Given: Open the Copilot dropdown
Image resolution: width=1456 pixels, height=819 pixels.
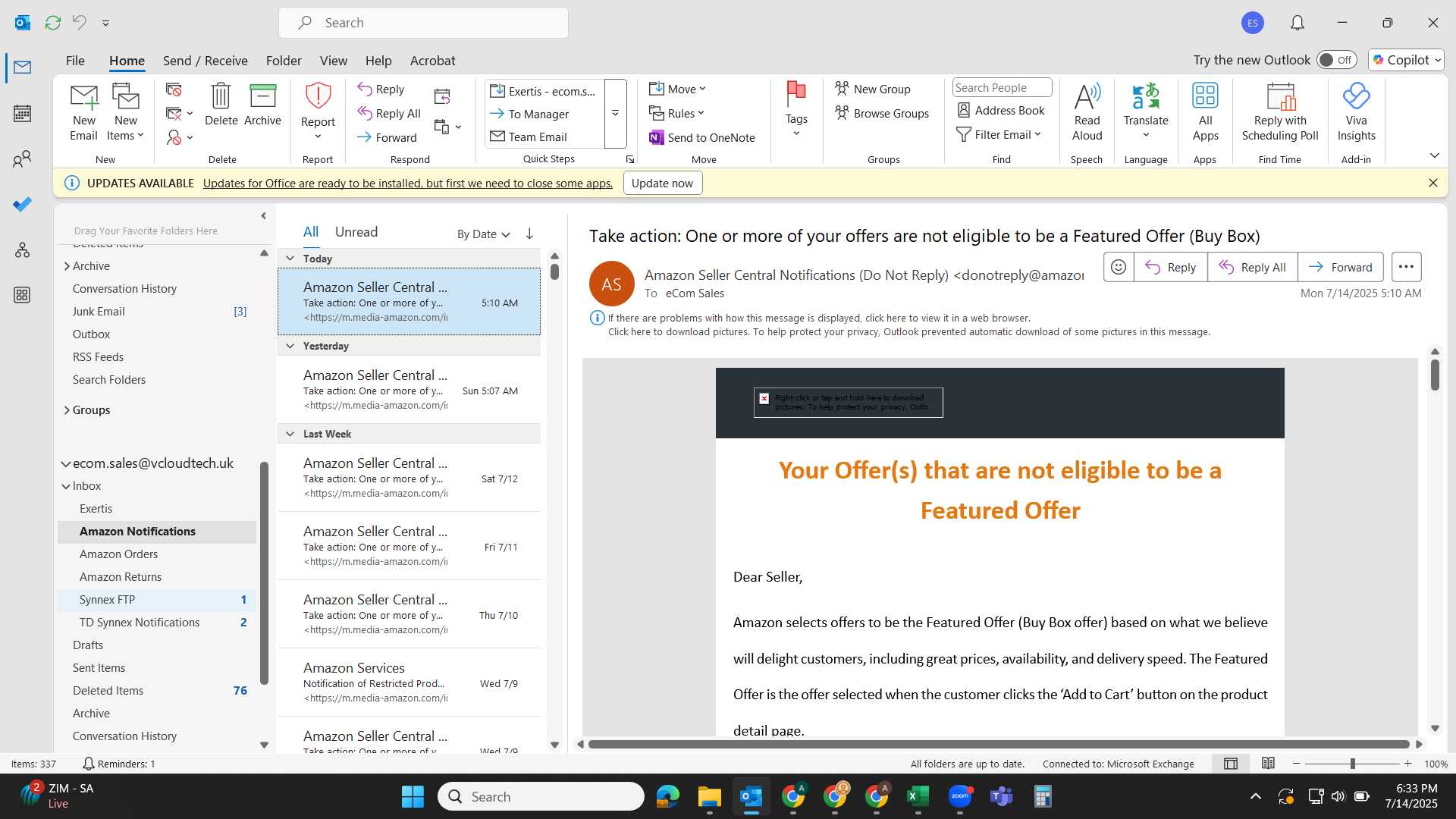Looking at the screenshot, I should pyautogui.click(x=1406, y=60).
